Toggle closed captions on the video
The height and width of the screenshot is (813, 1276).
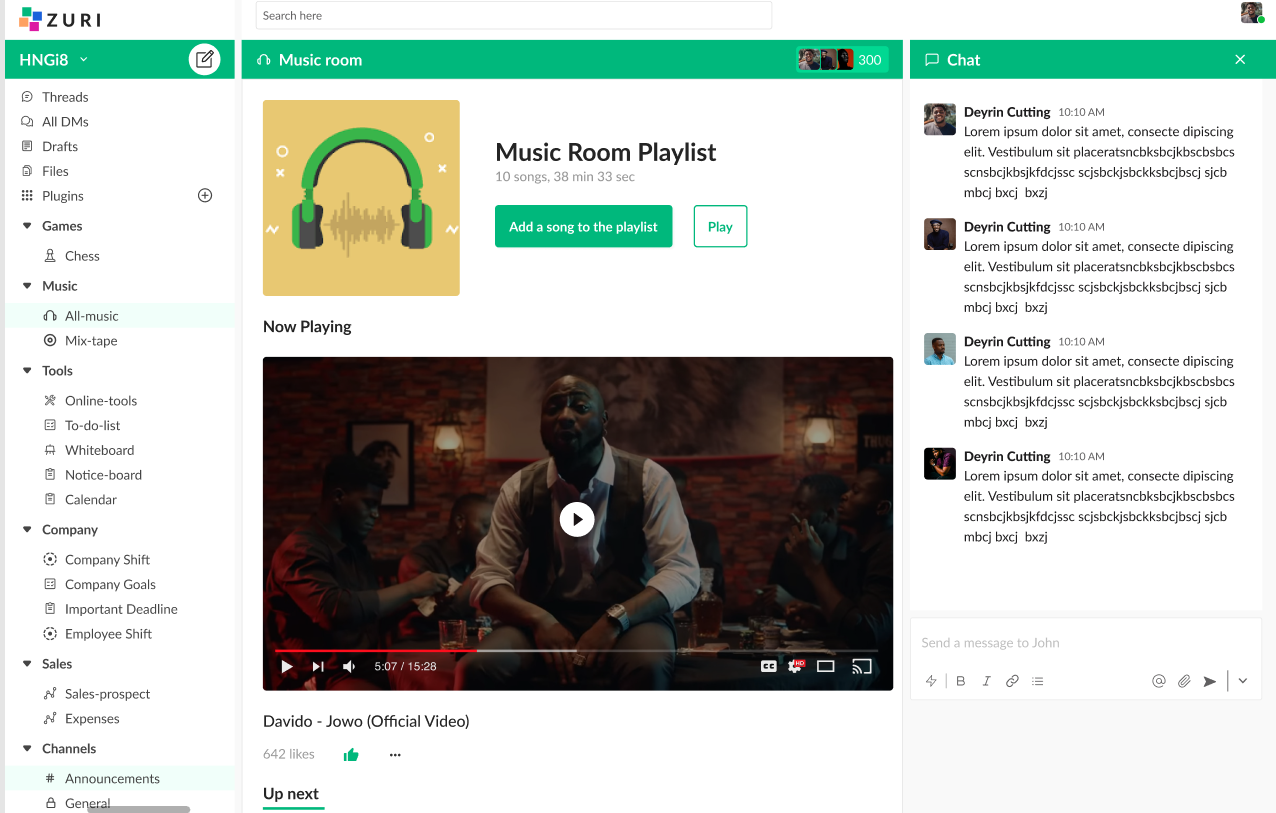[x=768, y=666]
